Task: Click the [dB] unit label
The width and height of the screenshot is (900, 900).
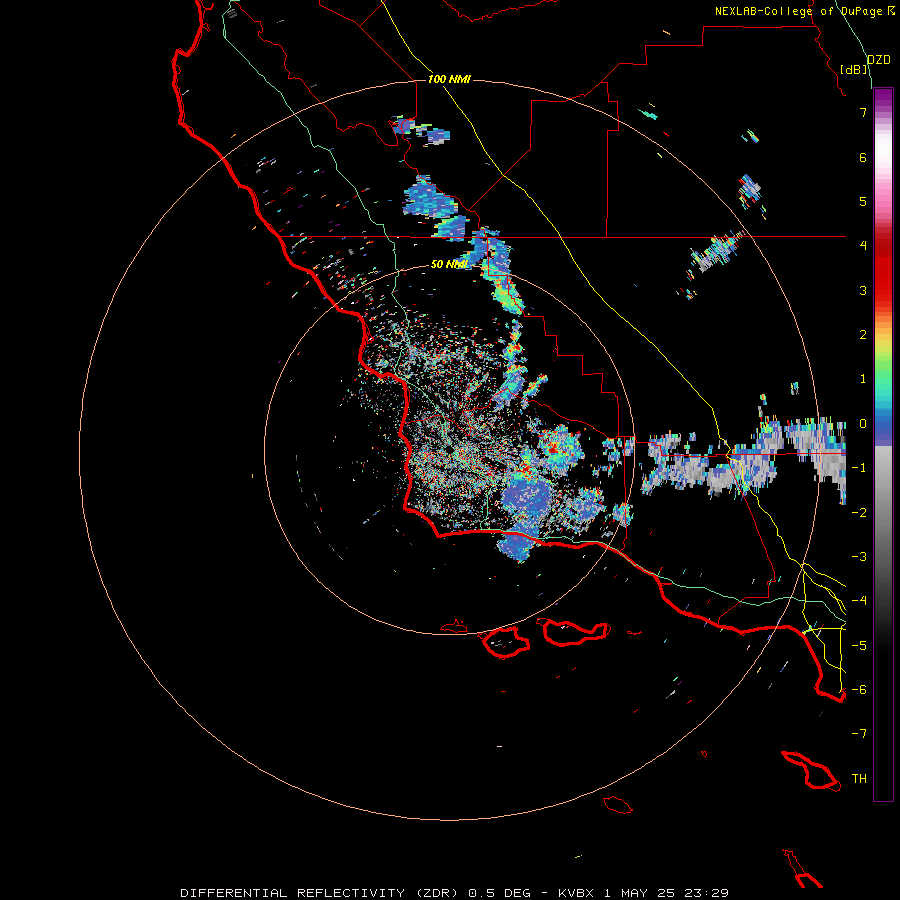Action: [854, 69]
